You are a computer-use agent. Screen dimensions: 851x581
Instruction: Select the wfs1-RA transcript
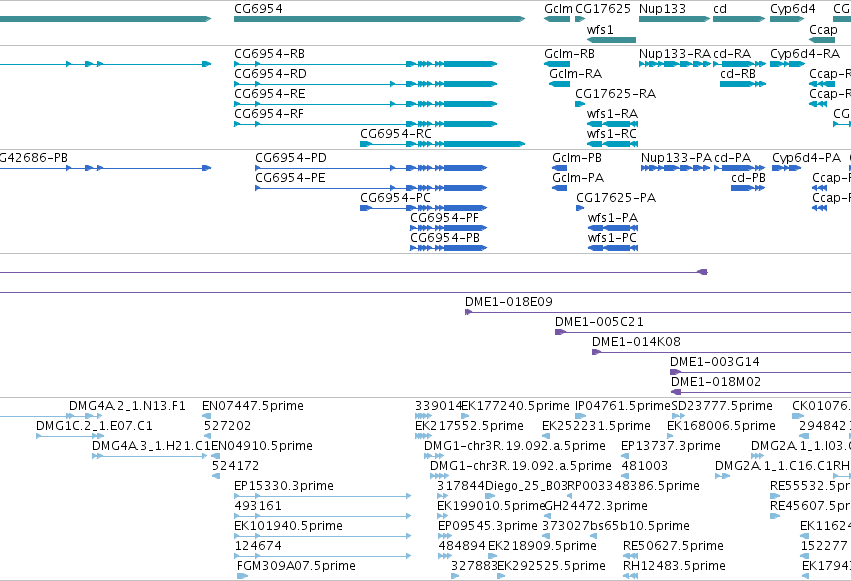612,114
